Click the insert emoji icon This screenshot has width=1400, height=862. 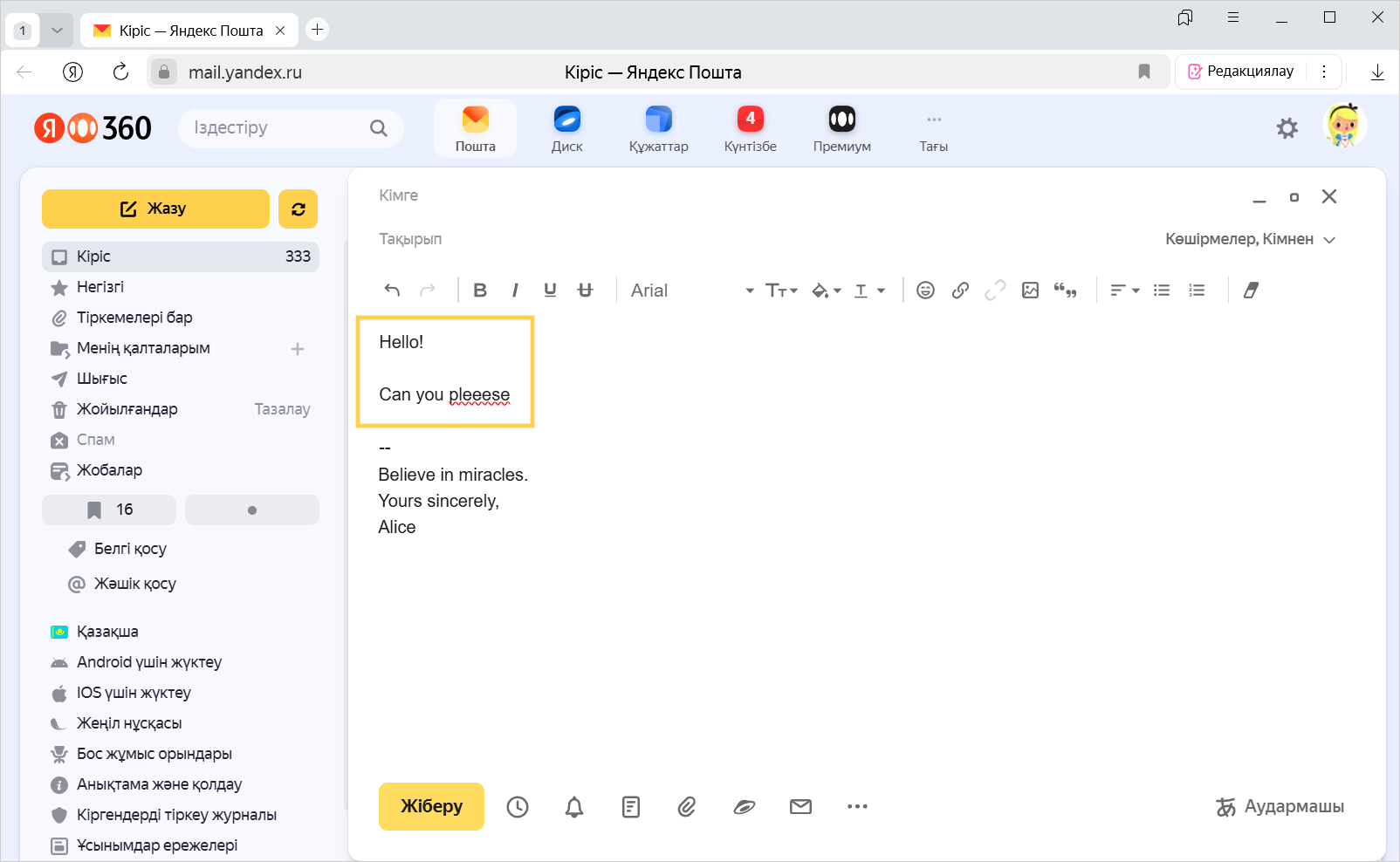(x=925, y=291)
